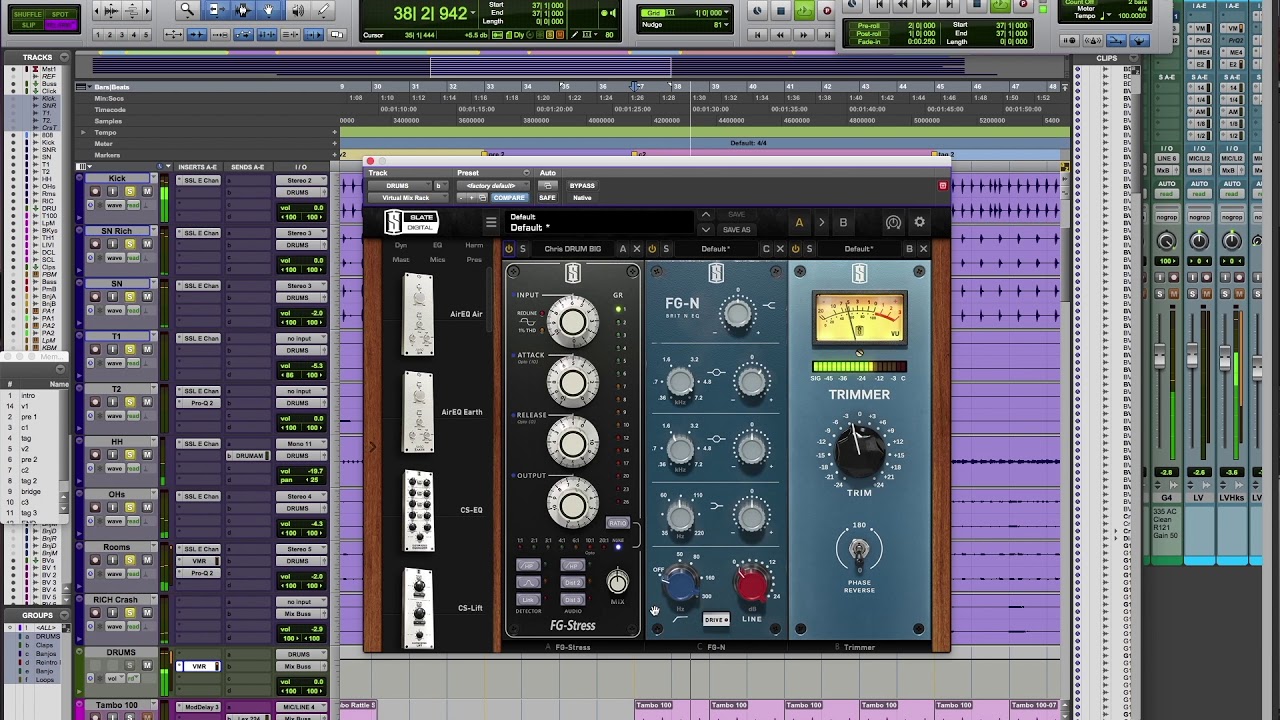The width and height of the screenshot is (1280, 720).
Task: Select the CS-EQ module thumbnail
Action: [x=419, y=510]
